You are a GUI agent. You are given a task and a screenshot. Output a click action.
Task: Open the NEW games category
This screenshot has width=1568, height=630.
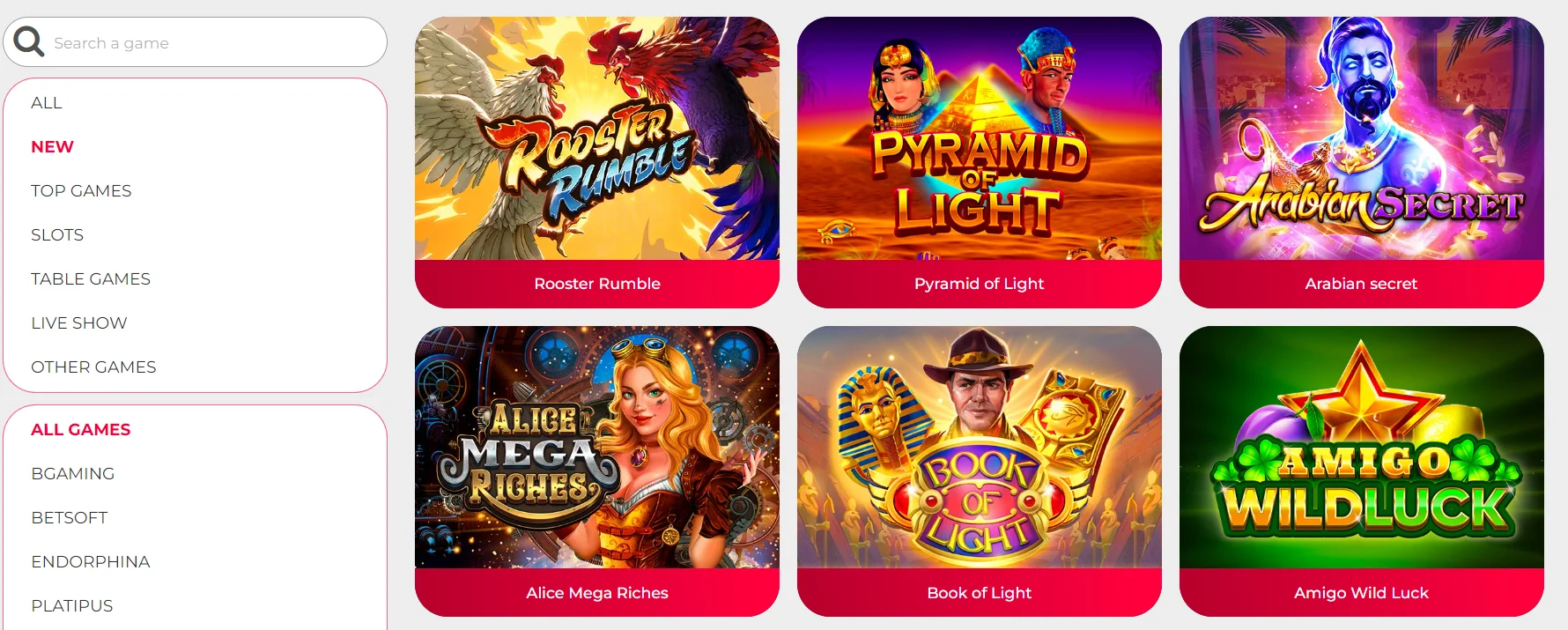point(52,147)
